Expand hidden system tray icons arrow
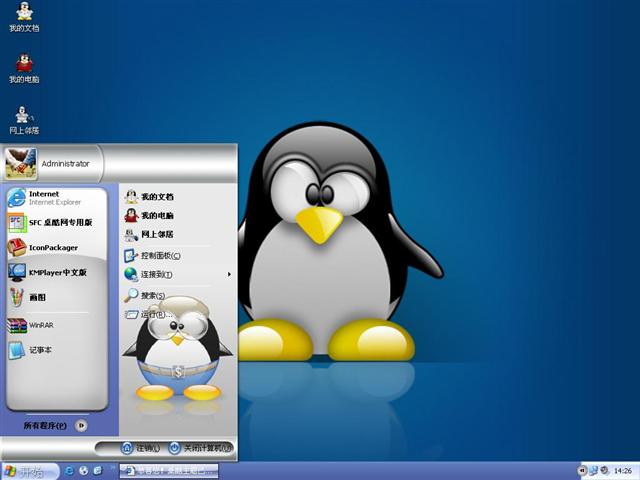 point(582,471)
